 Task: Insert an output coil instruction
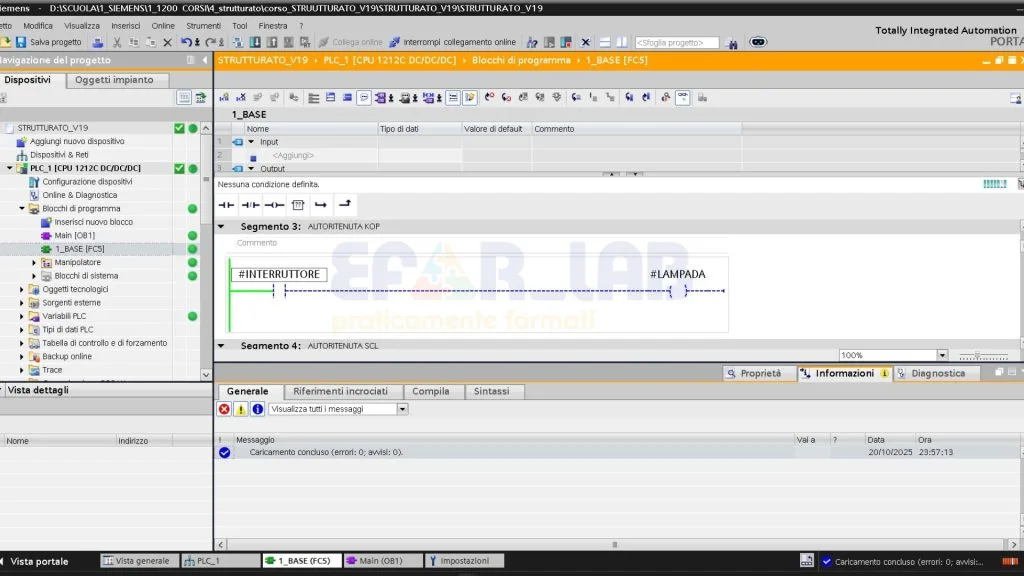point(273,204)
